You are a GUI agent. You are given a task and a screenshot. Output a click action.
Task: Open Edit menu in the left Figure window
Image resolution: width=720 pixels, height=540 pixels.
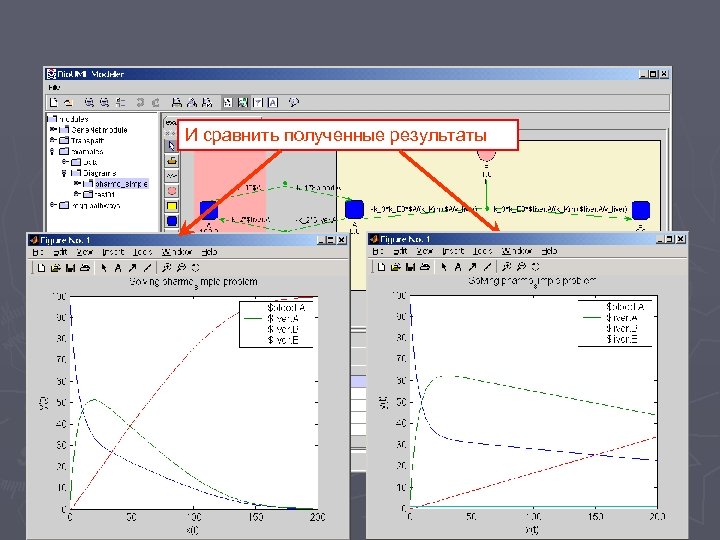tap(60, 252)
